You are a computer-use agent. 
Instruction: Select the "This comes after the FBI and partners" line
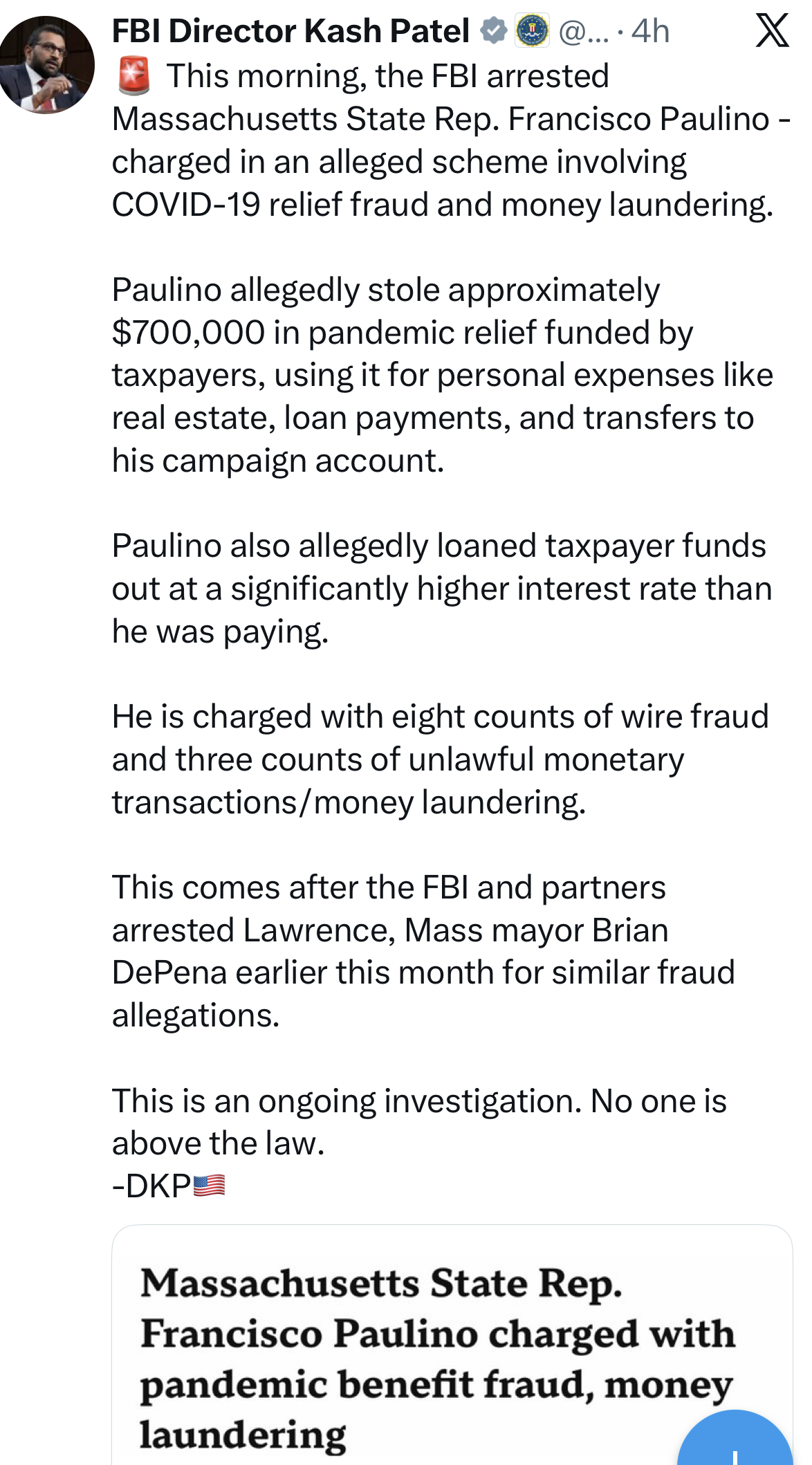tap(389, 887)
